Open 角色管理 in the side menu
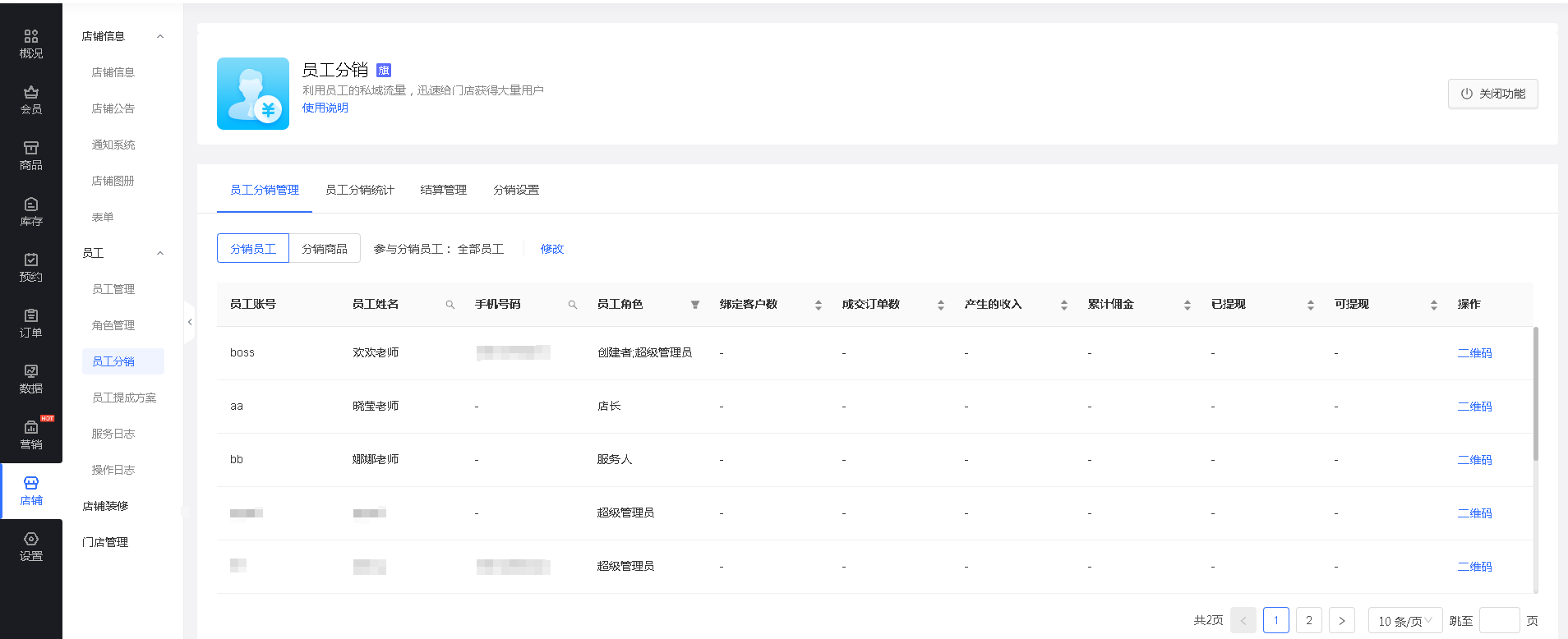Image resolution: width=1568 pixels, height=639 pixels. [x=113, y=325]
